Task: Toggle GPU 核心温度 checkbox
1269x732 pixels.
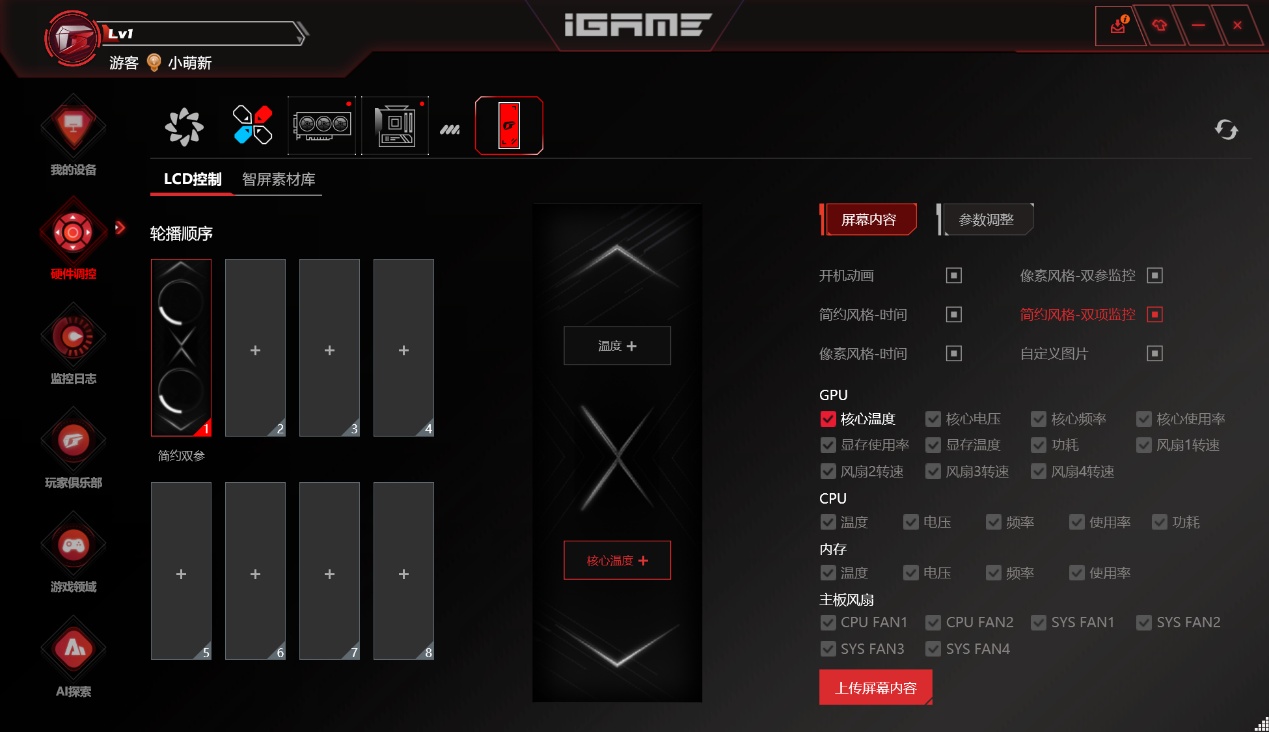Action: [828, 419]
